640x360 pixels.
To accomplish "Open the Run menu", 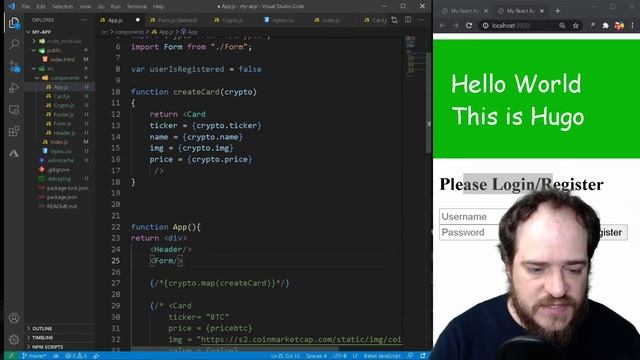I will [x=116, y=7].
